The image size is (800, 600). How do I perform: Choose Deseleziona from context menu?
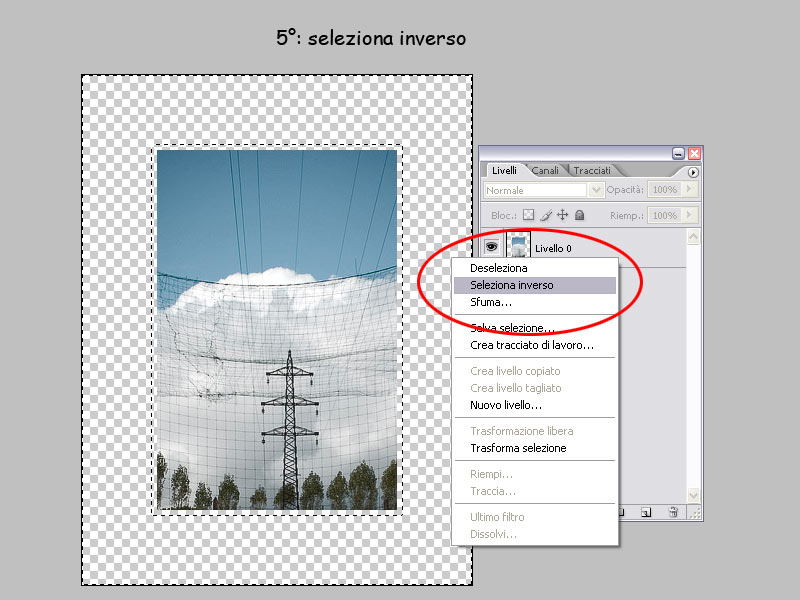tap(499, 268)
